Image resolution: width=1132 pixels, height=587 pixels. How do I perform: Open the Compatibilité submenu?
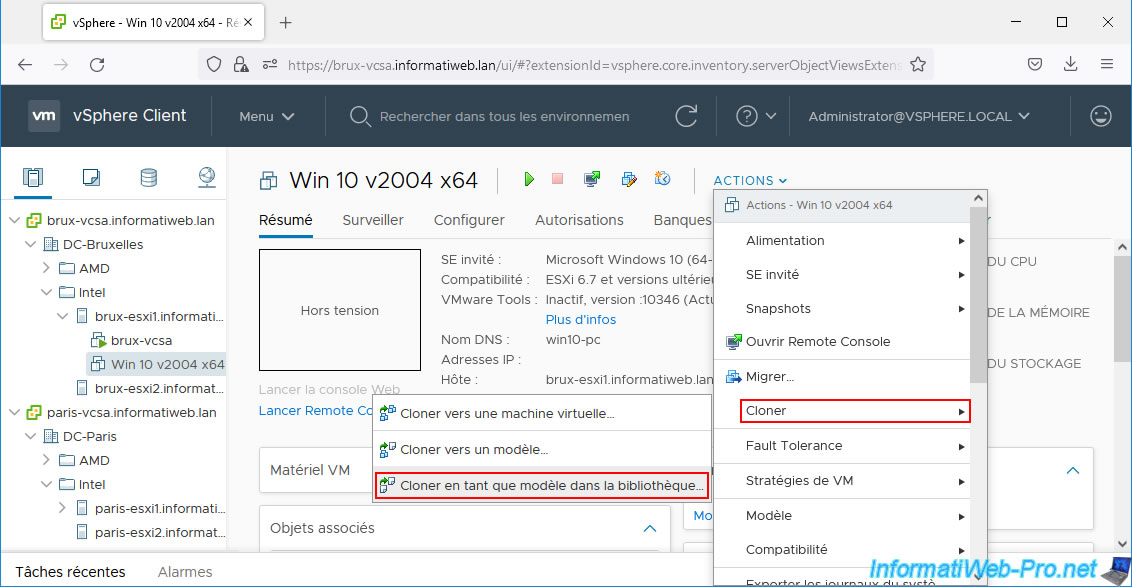[843, 549]
